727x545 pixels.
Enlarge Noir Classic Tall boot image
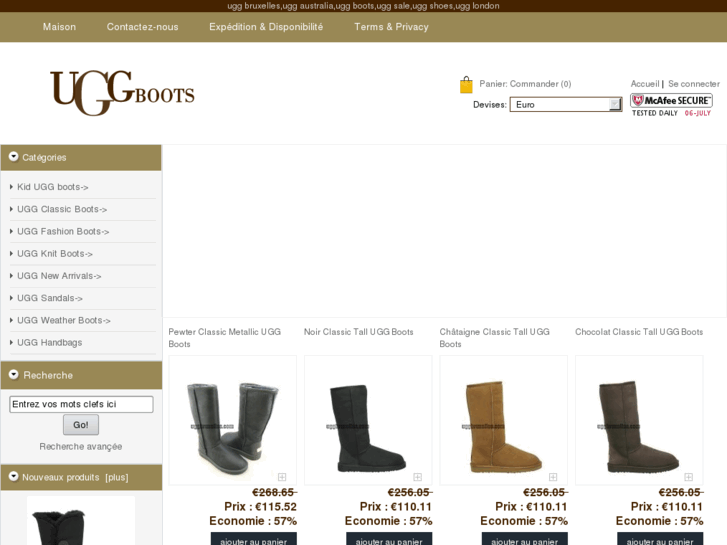[417, 477]
